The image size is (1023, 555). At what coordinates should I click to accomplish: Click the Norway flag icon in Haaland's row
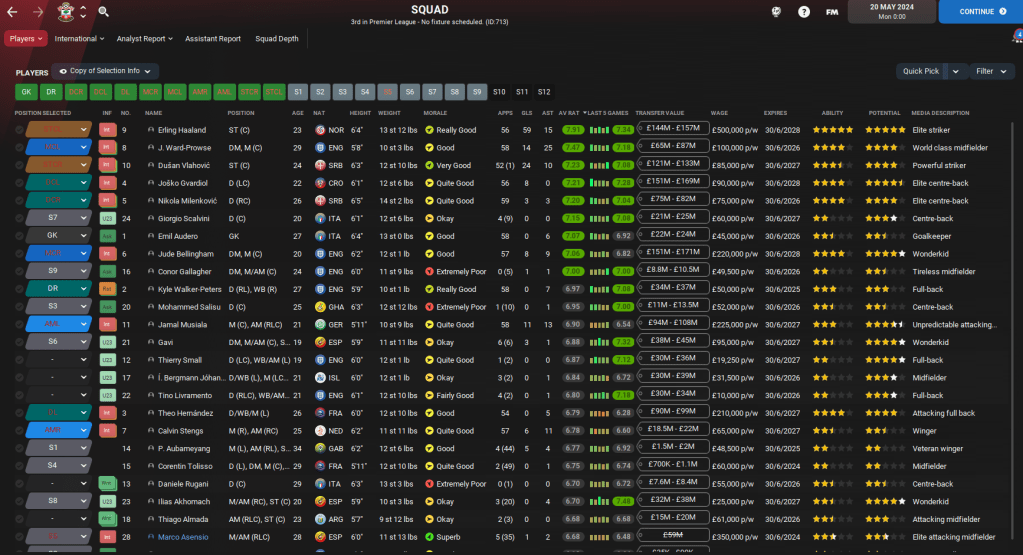[x=319, y=130]
